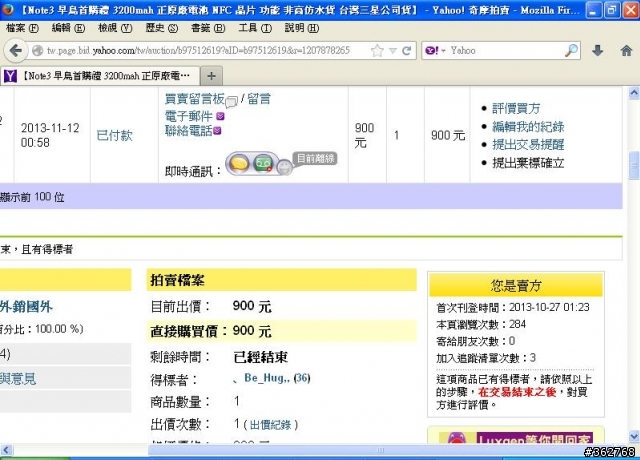The width and height of the screenshot is (640, 460).
Task: Open the URL history dropdown arrow
Action: 393,51
